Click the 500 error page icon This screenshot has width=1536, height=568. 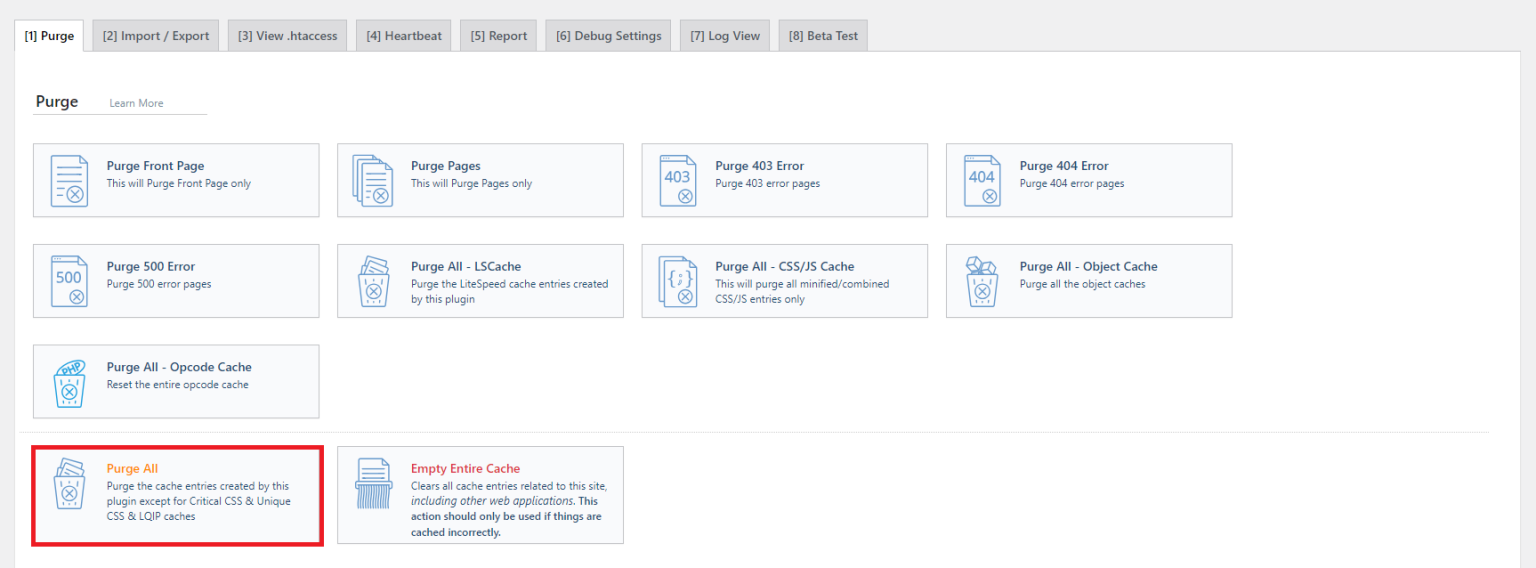click(69, 282)
